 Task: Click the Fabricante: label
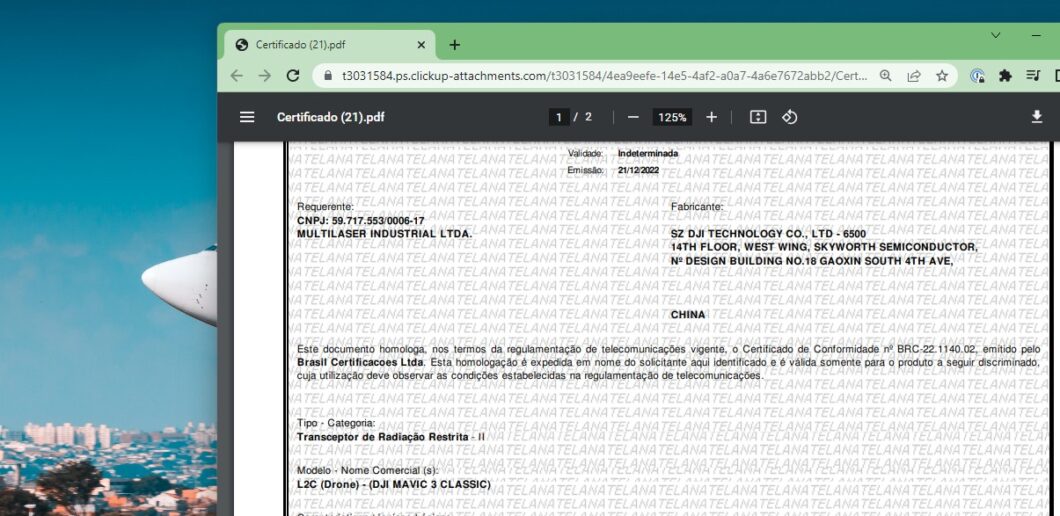(x=697, y=207)
